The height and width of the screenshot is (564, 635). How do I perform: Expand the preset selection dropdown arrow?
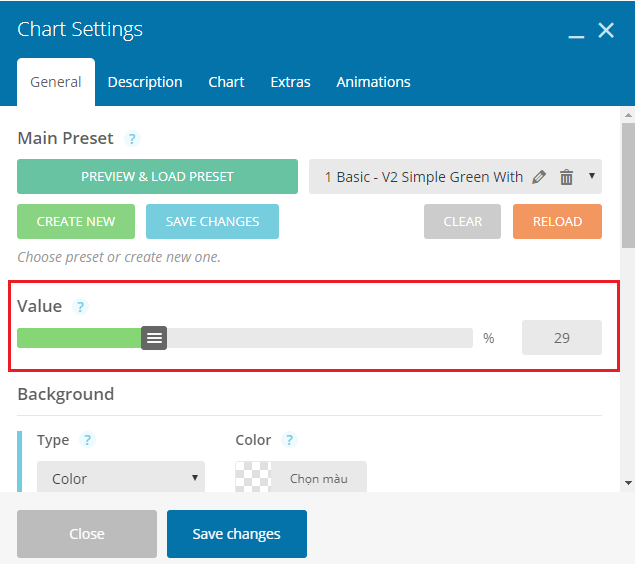coord(592,176)
